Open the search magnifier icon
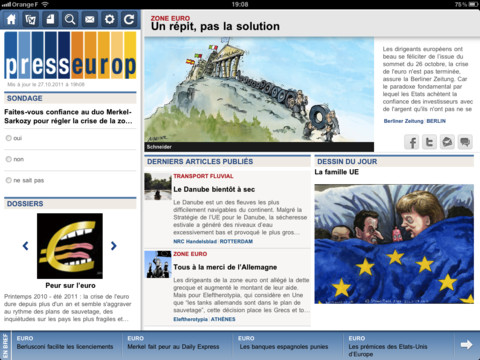This screenshot has height=360, width=480. 70,19
